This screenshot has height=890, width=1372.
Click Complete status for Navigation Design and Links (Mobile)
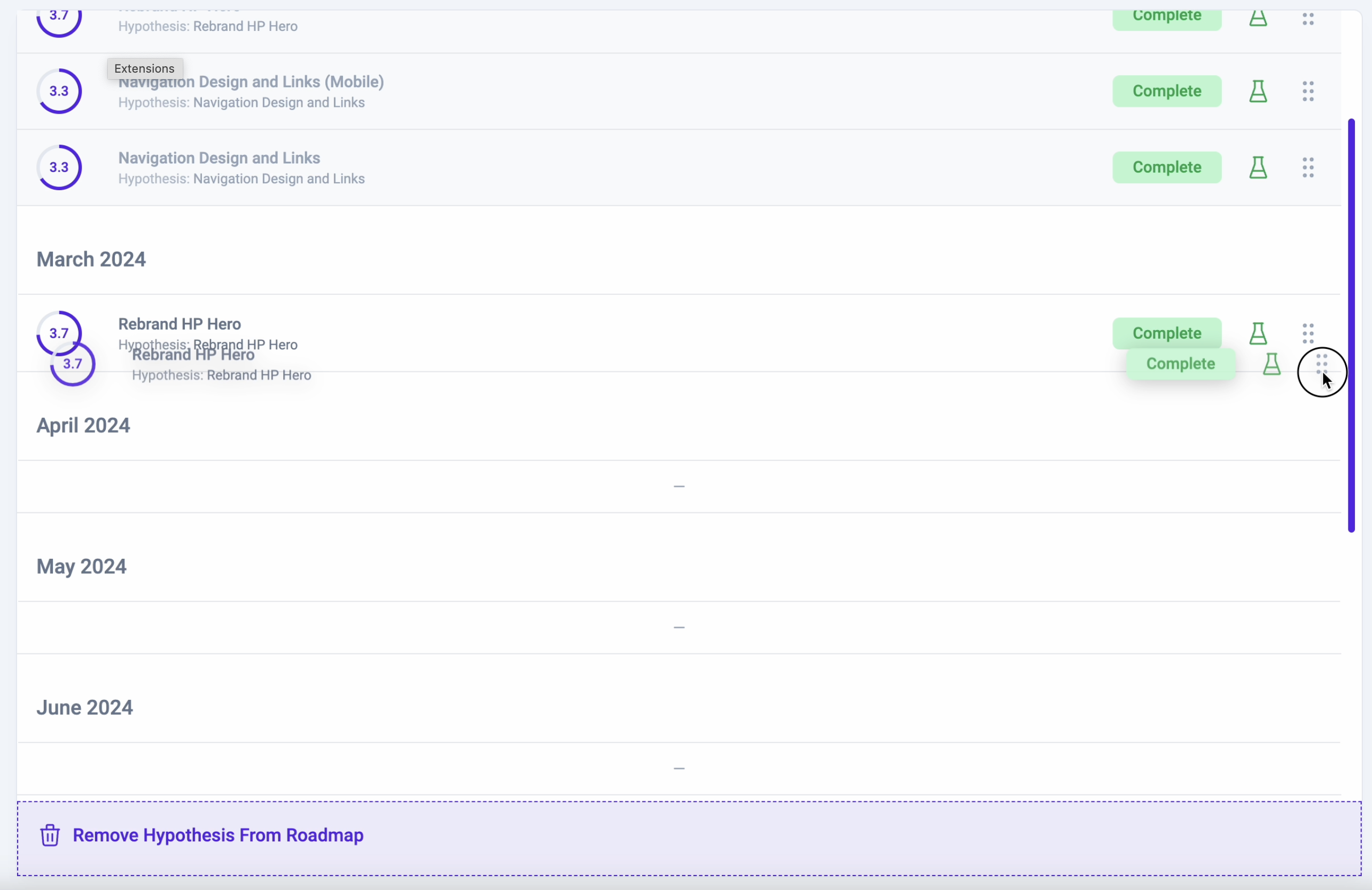(1166, 91)
